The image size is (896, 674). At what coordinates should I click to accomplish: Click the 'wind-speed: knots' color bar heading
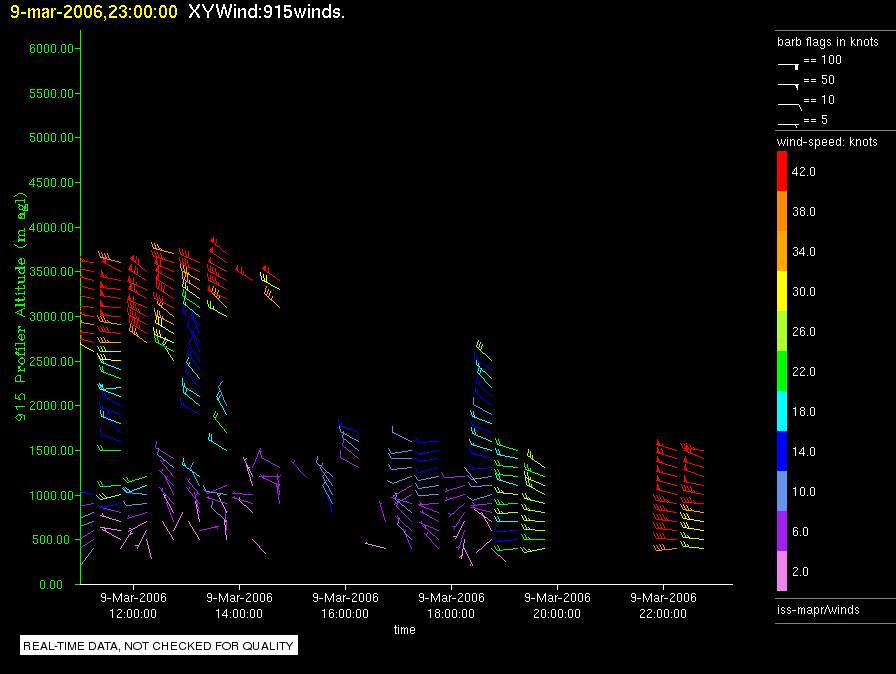click(827, 142)
